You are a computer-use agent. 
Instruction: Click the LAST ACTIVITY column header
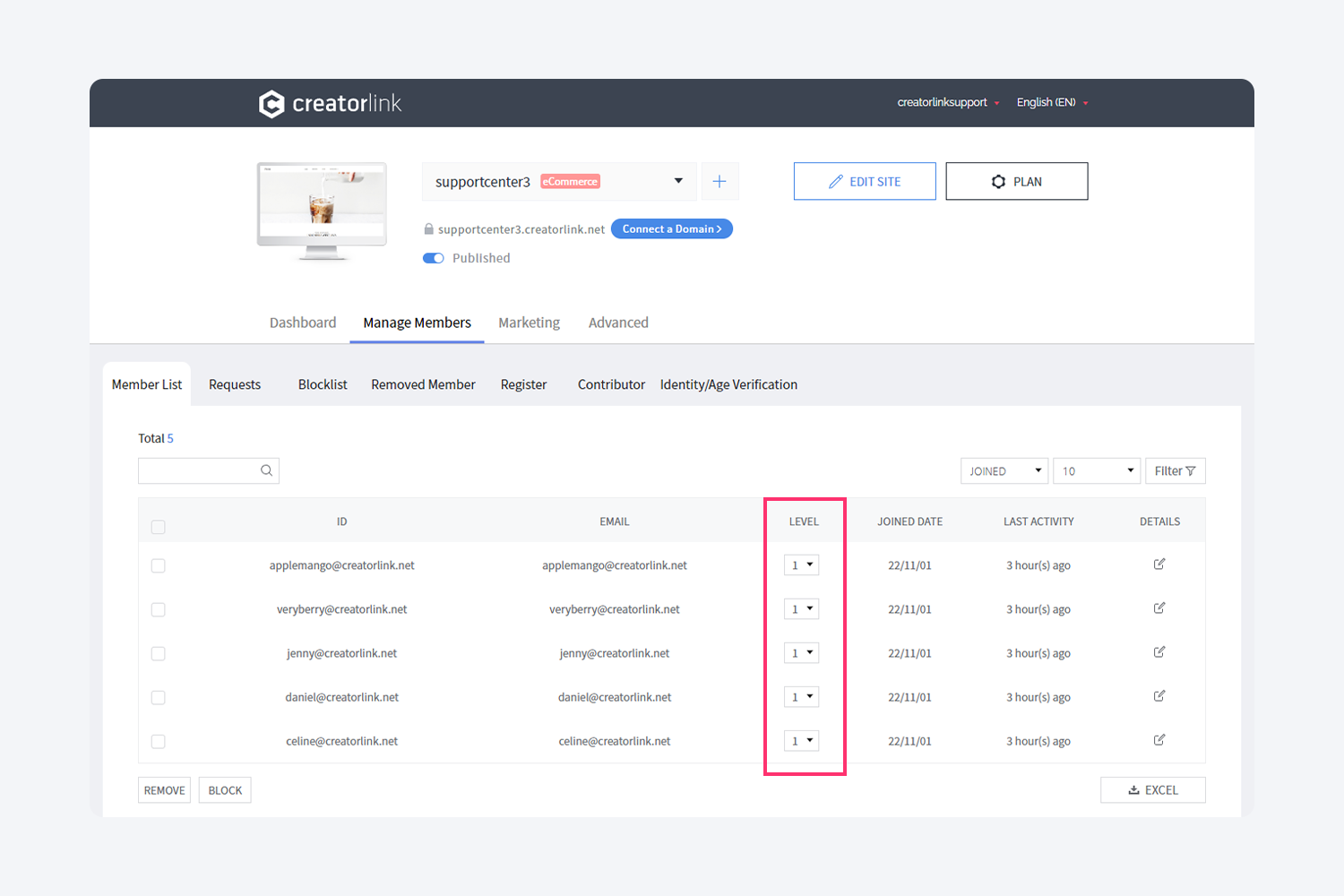point(1038,521)
